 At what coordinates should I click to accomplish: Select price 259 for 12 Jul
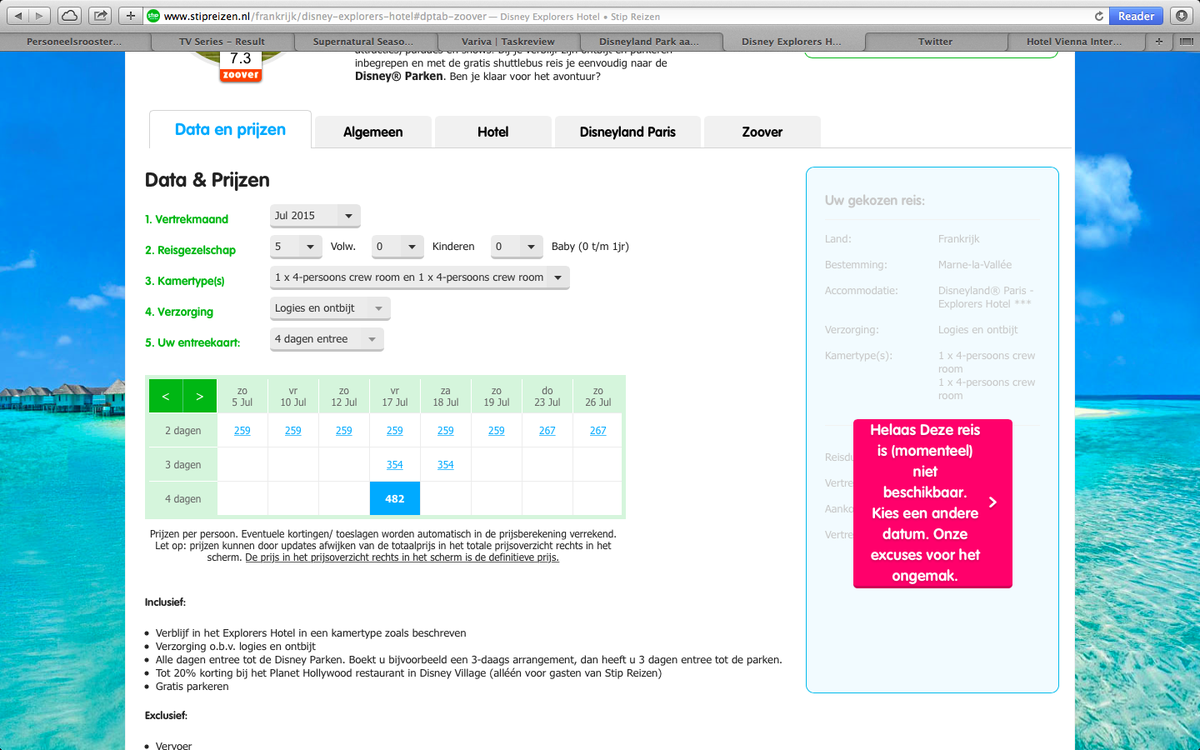pos(344,431)
